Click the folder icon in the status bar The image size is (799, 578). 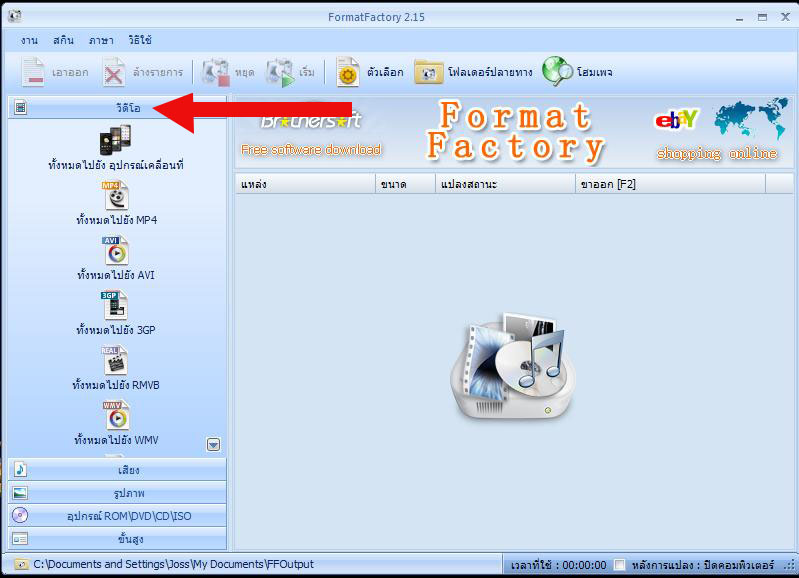pos(21,564)
